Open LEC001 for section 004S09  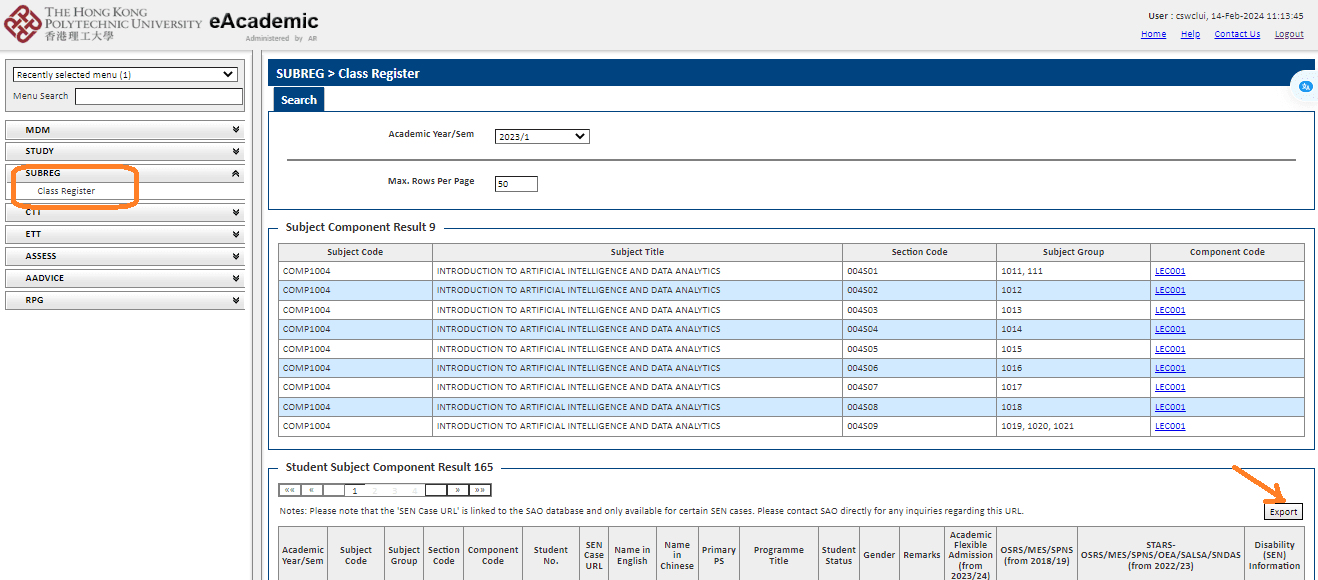1170,426
